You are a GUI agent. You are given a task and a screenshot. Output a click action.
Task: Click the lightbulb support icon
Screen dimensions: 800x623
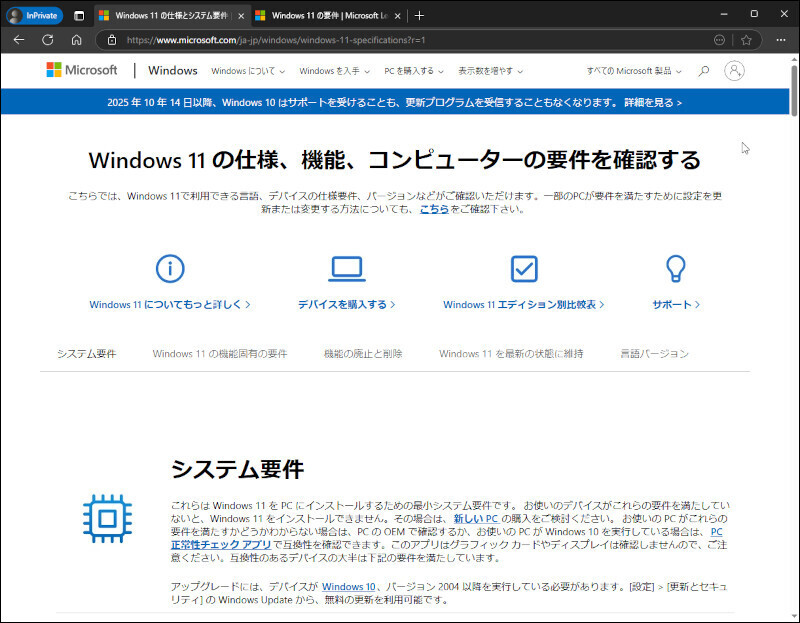click(676, 268)
